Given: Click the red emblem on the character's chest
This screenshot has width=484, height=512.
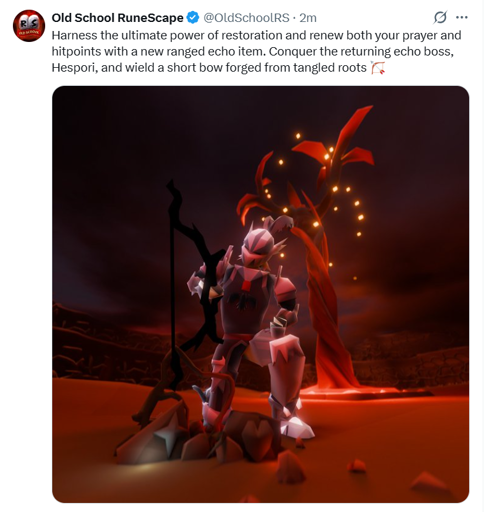Looking at the screenshot, I should click(246, 286).
